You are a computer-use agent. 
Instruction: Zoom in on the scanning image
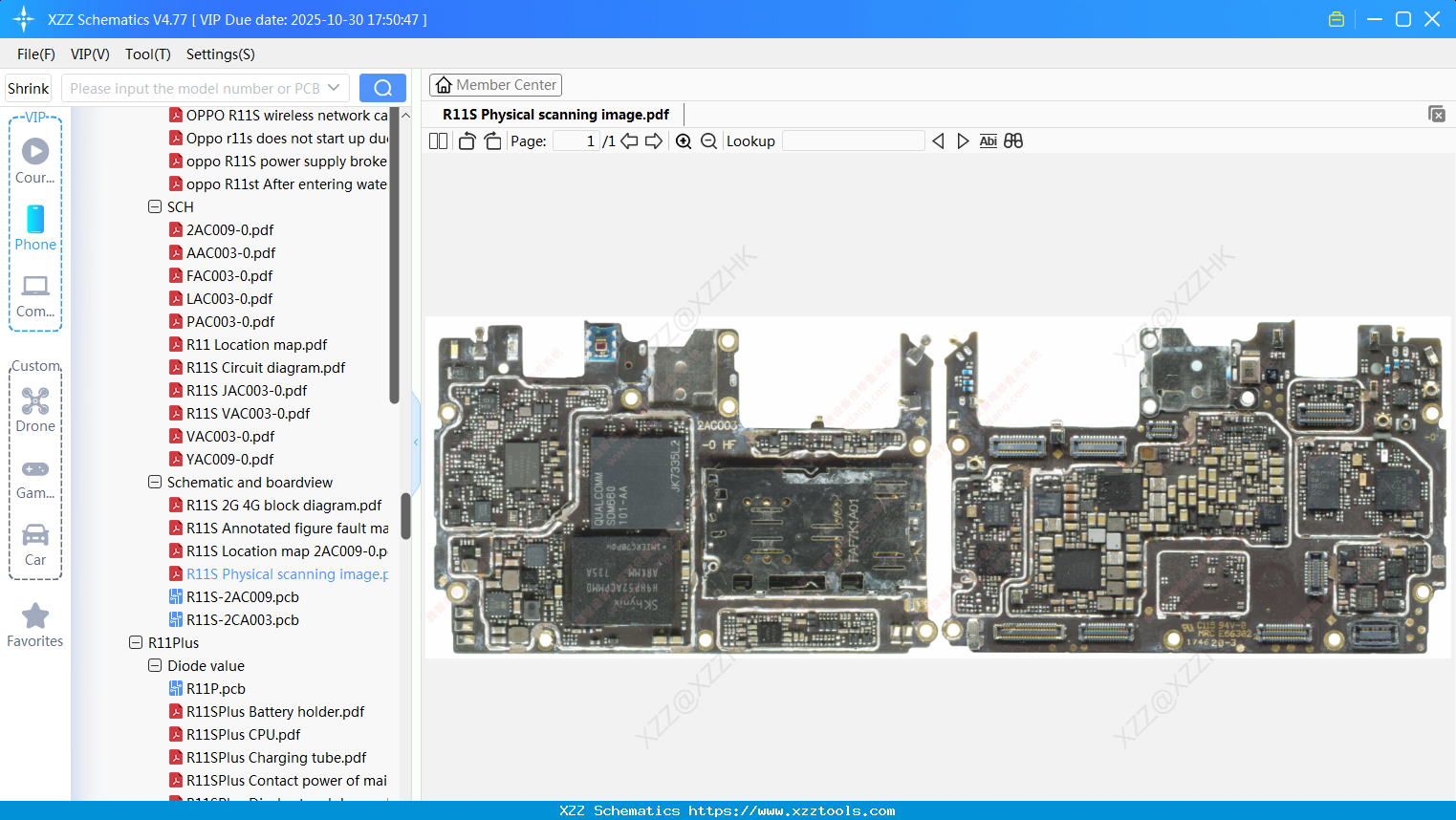click(x=684, y=141)
